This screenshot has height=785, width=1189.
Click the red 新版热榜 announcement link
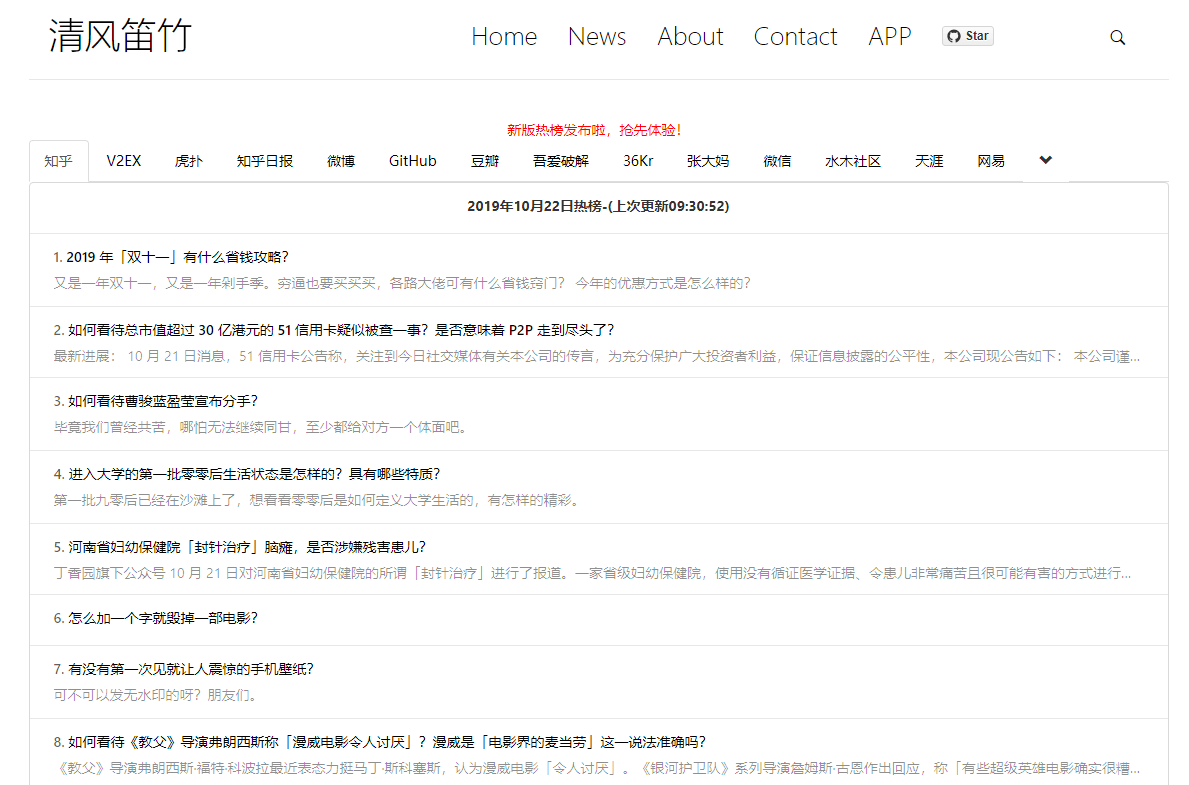[594, 130]
